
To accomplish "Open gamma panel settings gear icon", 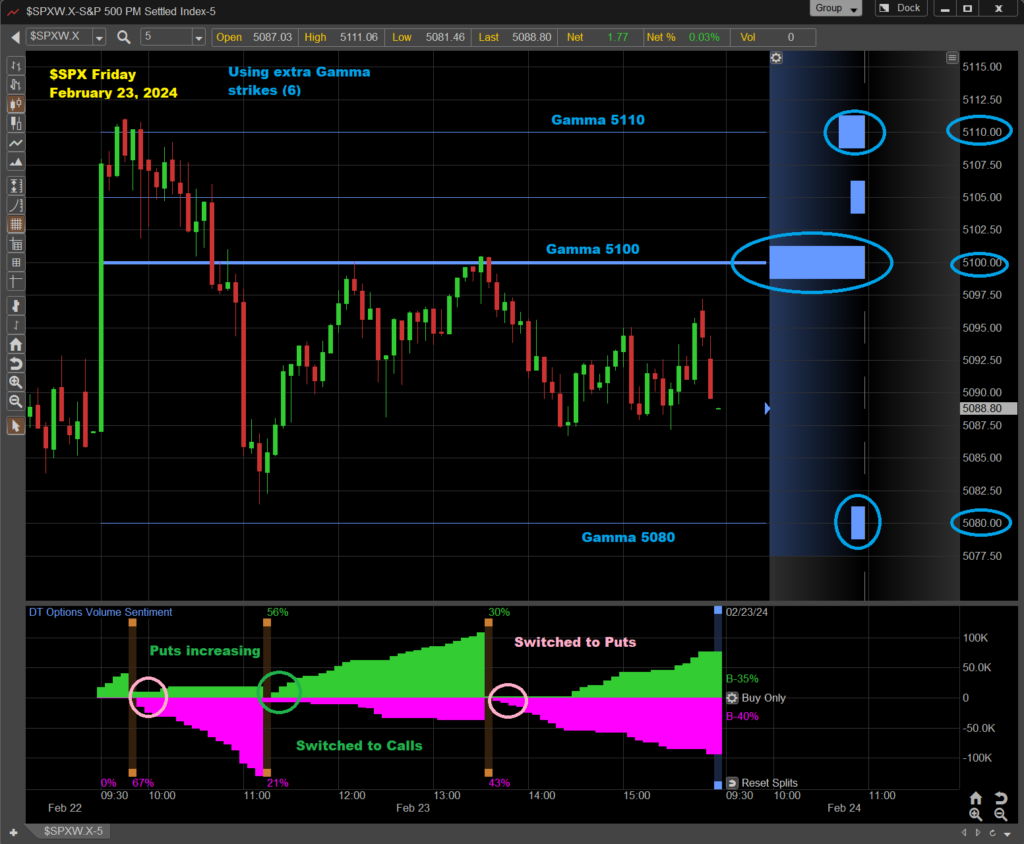I will [x=776, y=58].
